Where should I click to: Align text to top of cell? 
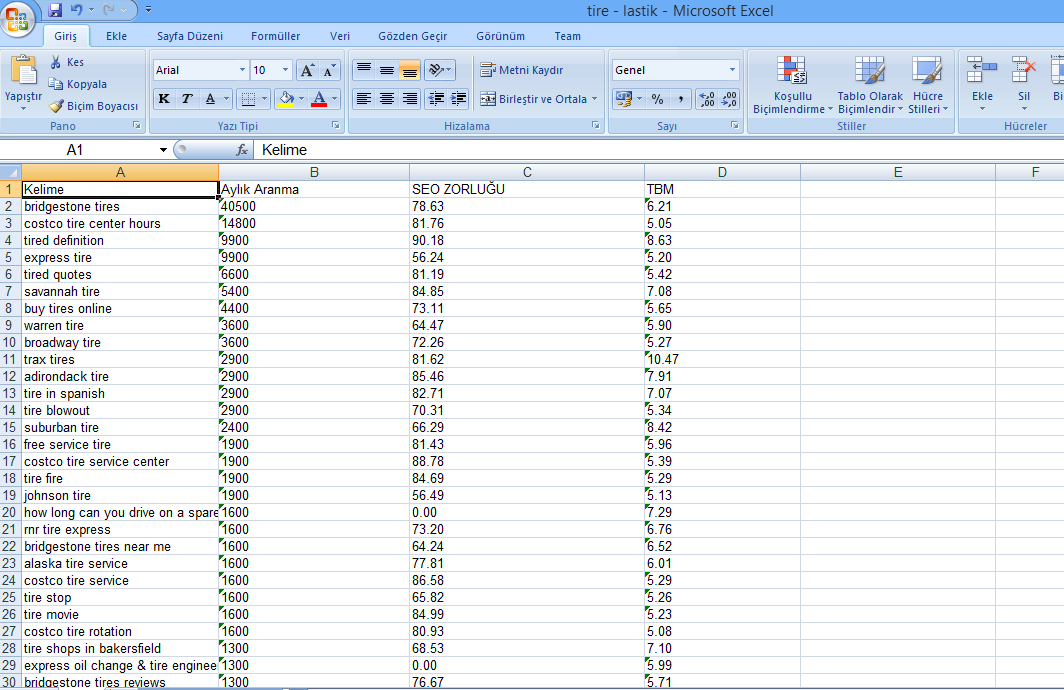[x=364, y=69]
